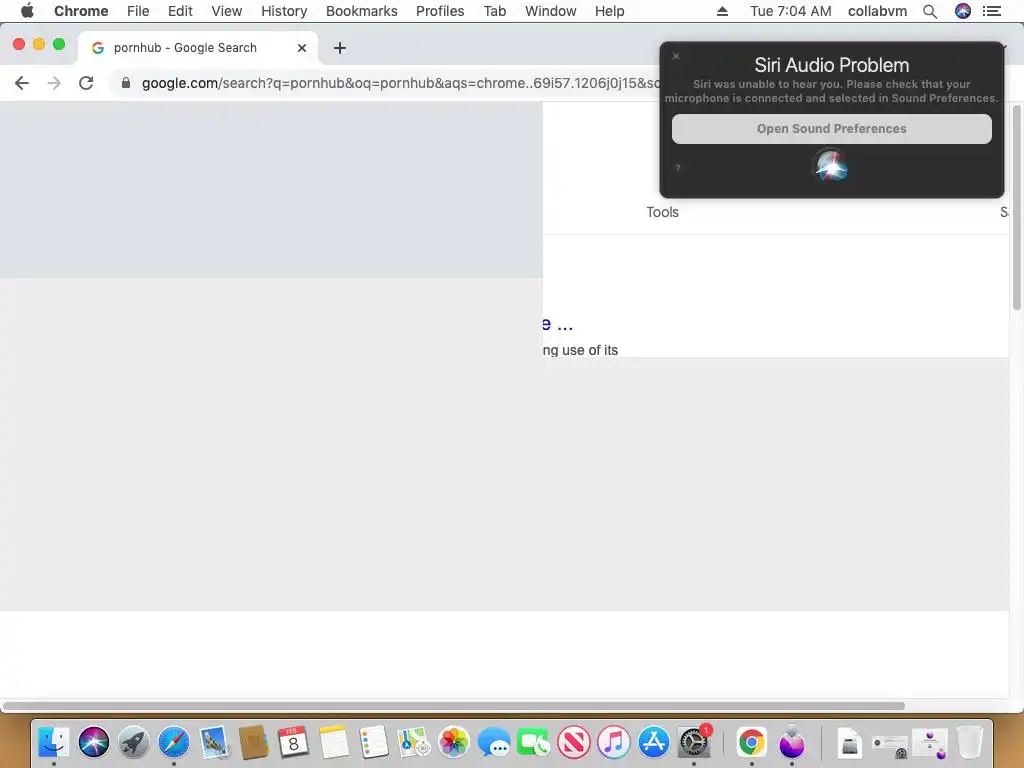The image size is (1024, 768).
Task: Click Open Sound Preferences button
Action: [x=831, y=129]
